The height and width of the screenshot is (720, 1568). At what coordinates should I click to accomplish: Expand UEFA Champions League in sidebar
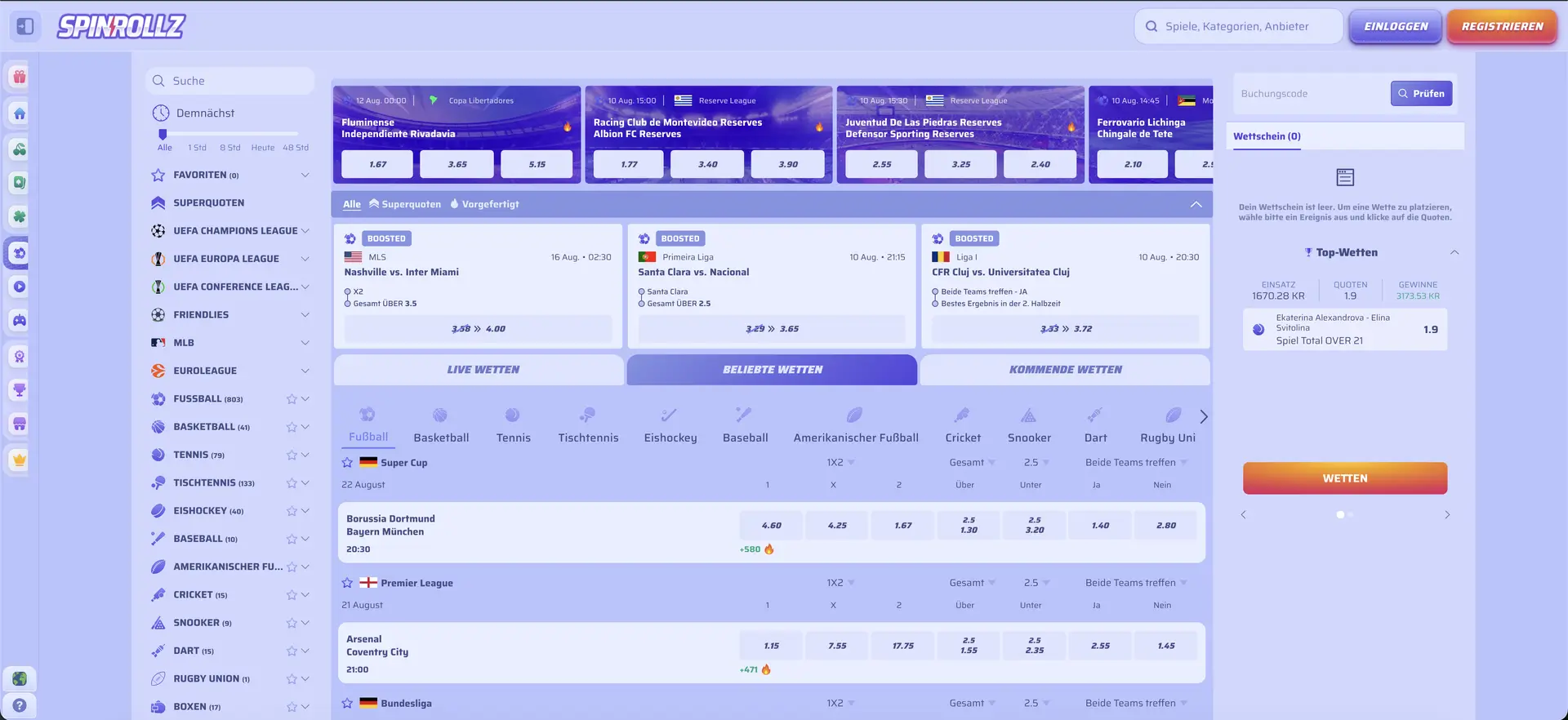[x=305, y=231]
